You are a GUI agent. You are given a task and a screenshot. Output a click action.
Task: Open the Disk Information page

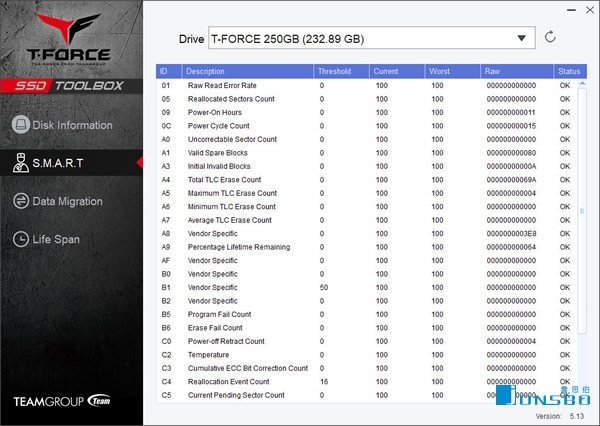tap(72, 125)
